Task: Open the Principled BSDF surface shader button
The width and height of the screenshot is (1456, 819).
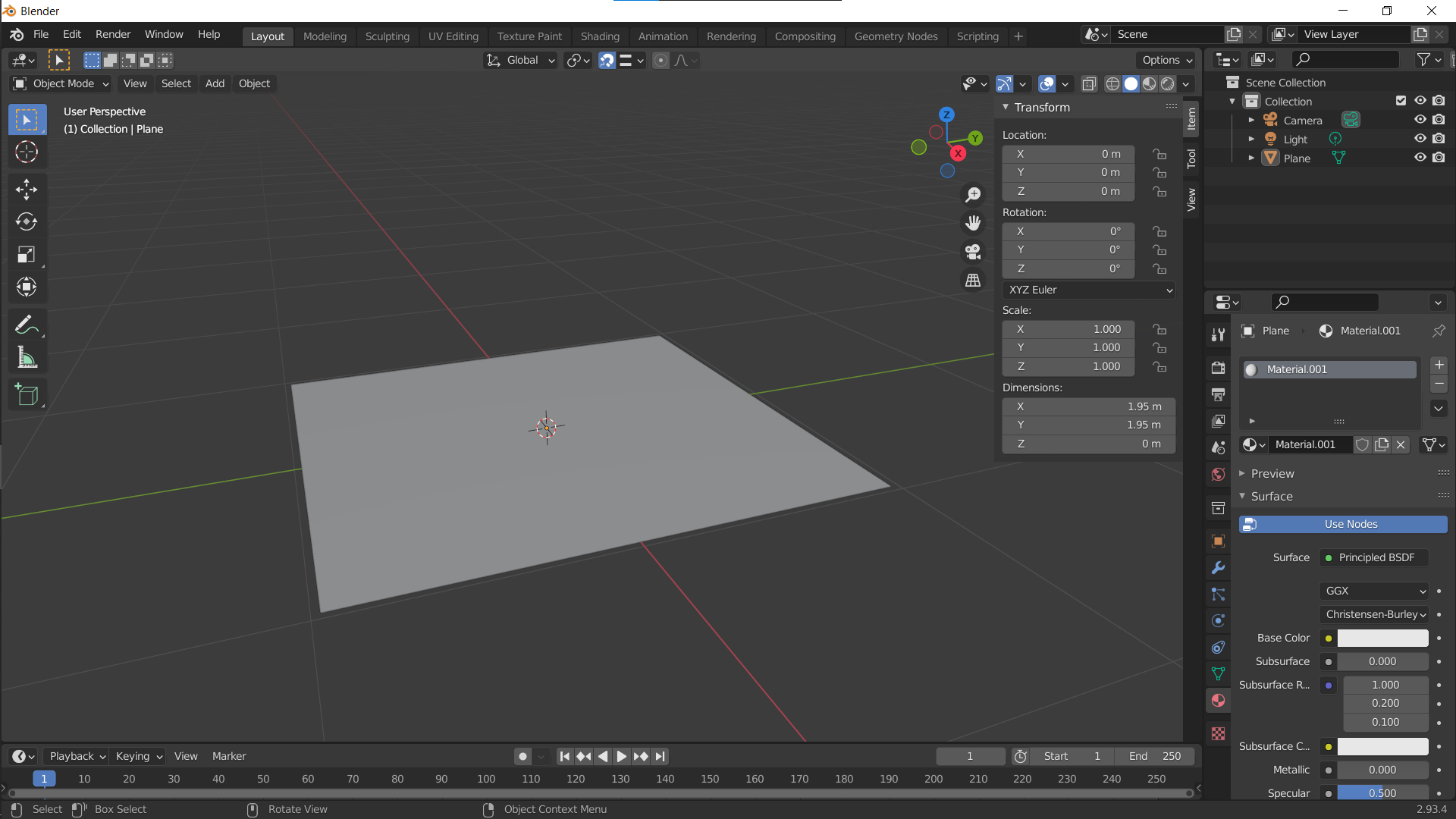Action: (1373, 557)
